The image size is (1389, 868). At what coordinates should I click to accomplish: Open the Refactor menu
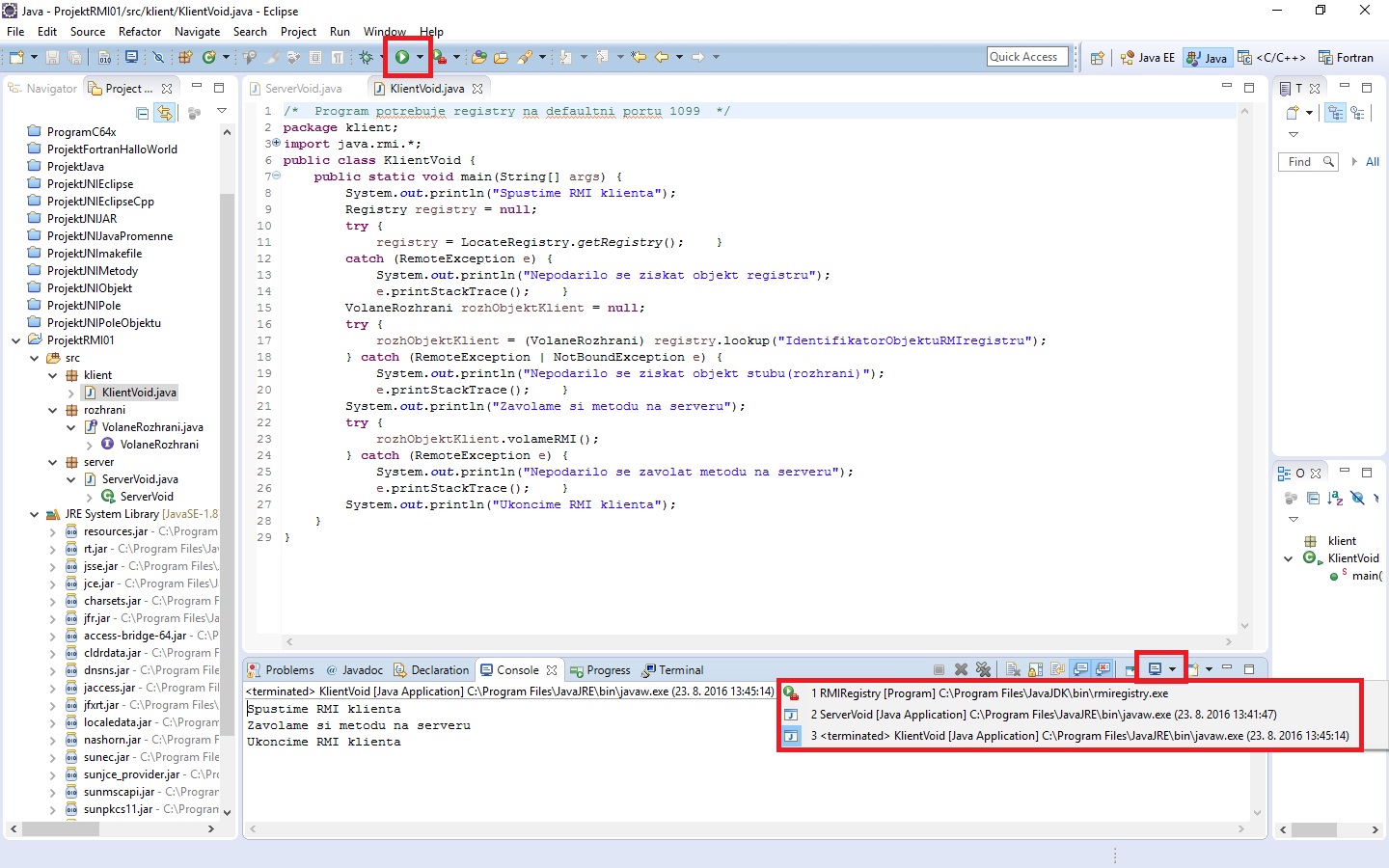coord(140,32)
